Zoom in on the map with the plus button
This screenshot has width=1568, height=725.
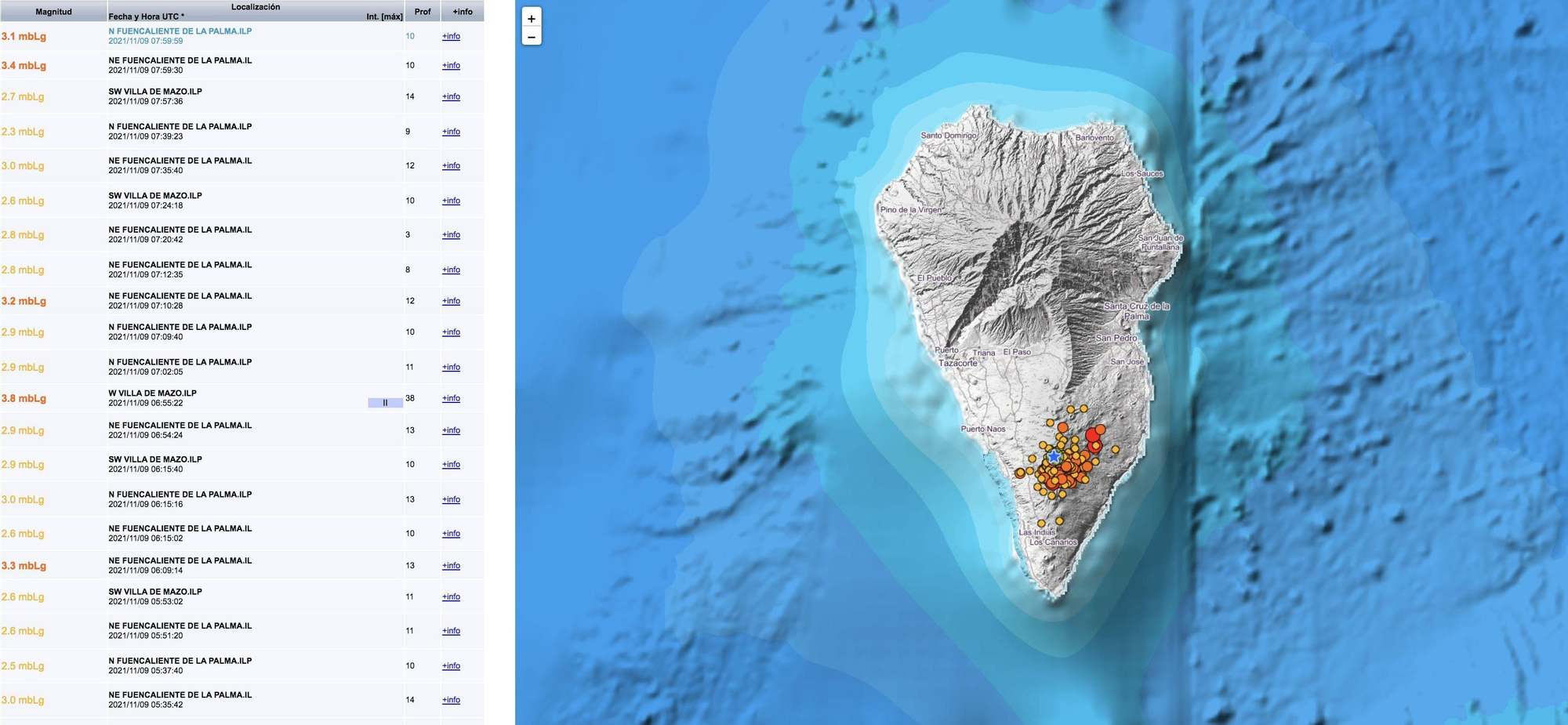(x=532, y=19)
